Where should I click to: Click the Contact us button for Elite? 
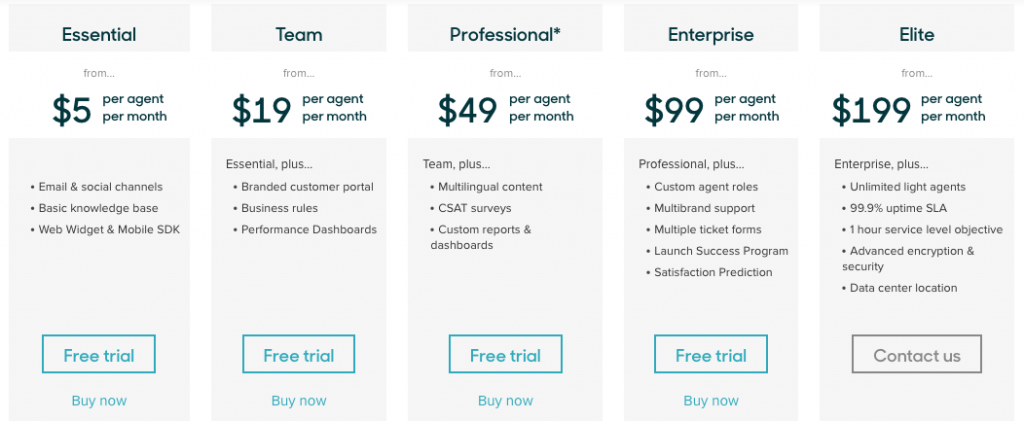(x=916, y=355)
